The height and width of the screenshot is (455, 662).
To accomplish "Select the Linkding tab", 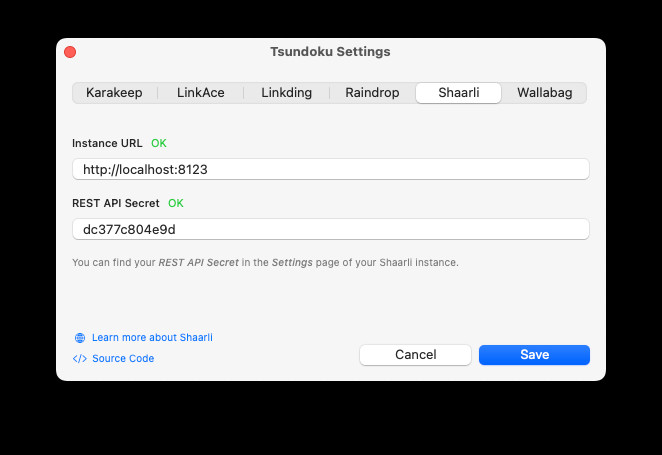I will point(287,93).
